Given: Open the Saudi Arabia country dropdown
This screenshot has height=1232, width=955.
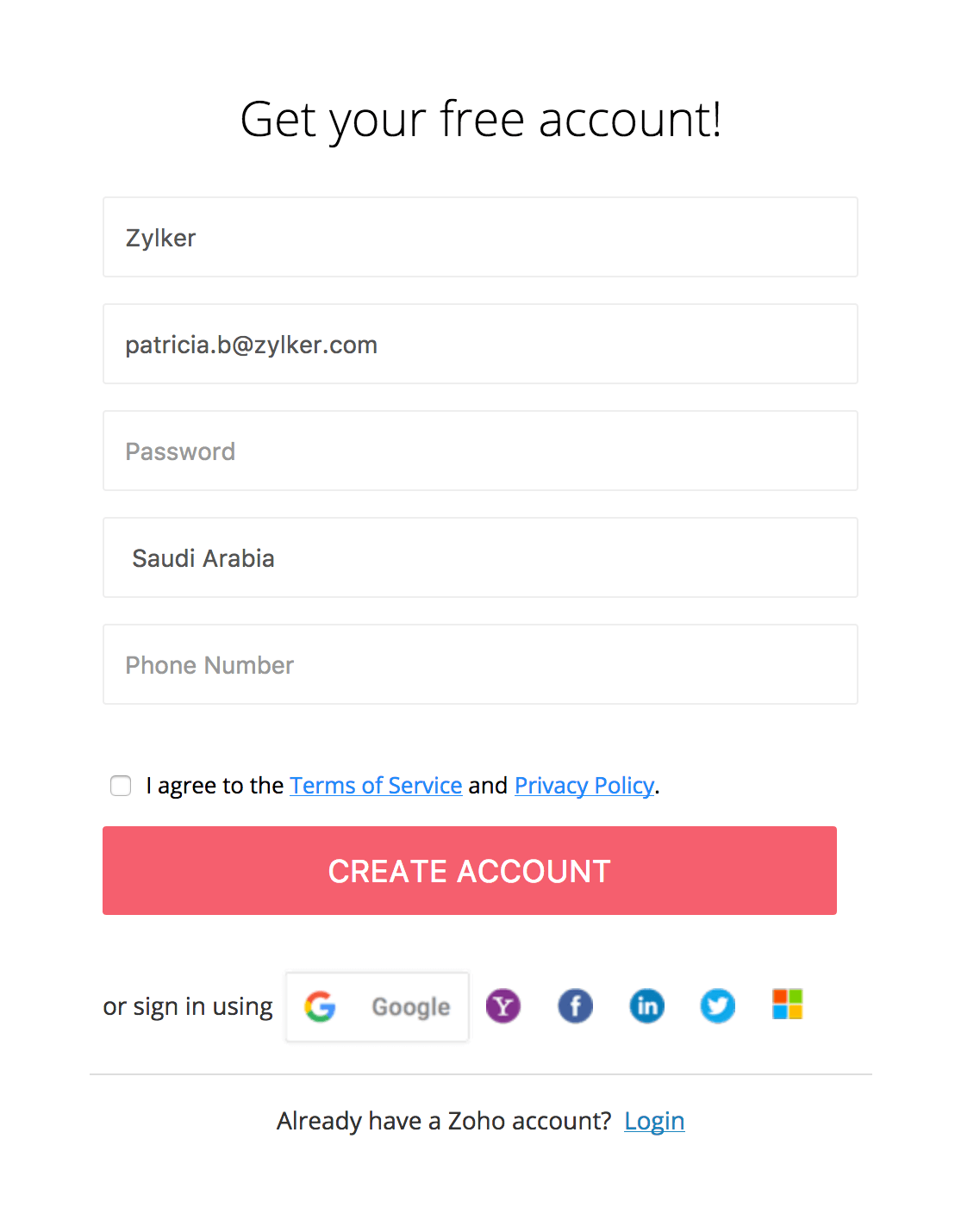Looking at the screenshot, I should [x=480, y=557].
